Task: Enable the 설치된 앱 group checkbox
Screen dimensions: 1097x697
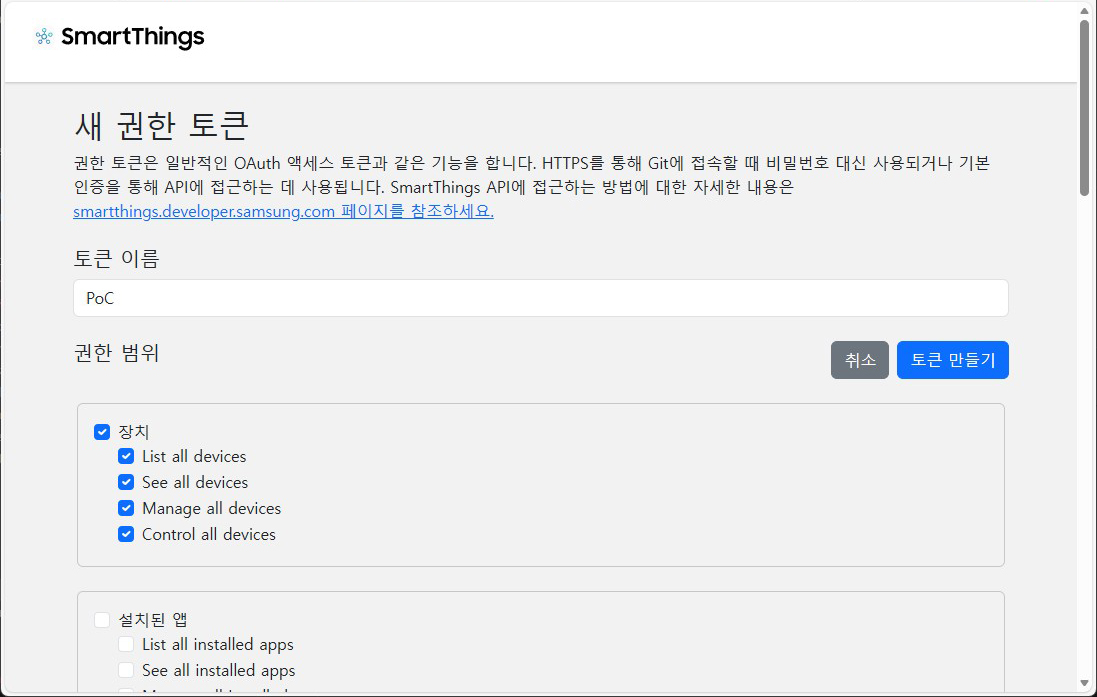Action: pos(102,619)
